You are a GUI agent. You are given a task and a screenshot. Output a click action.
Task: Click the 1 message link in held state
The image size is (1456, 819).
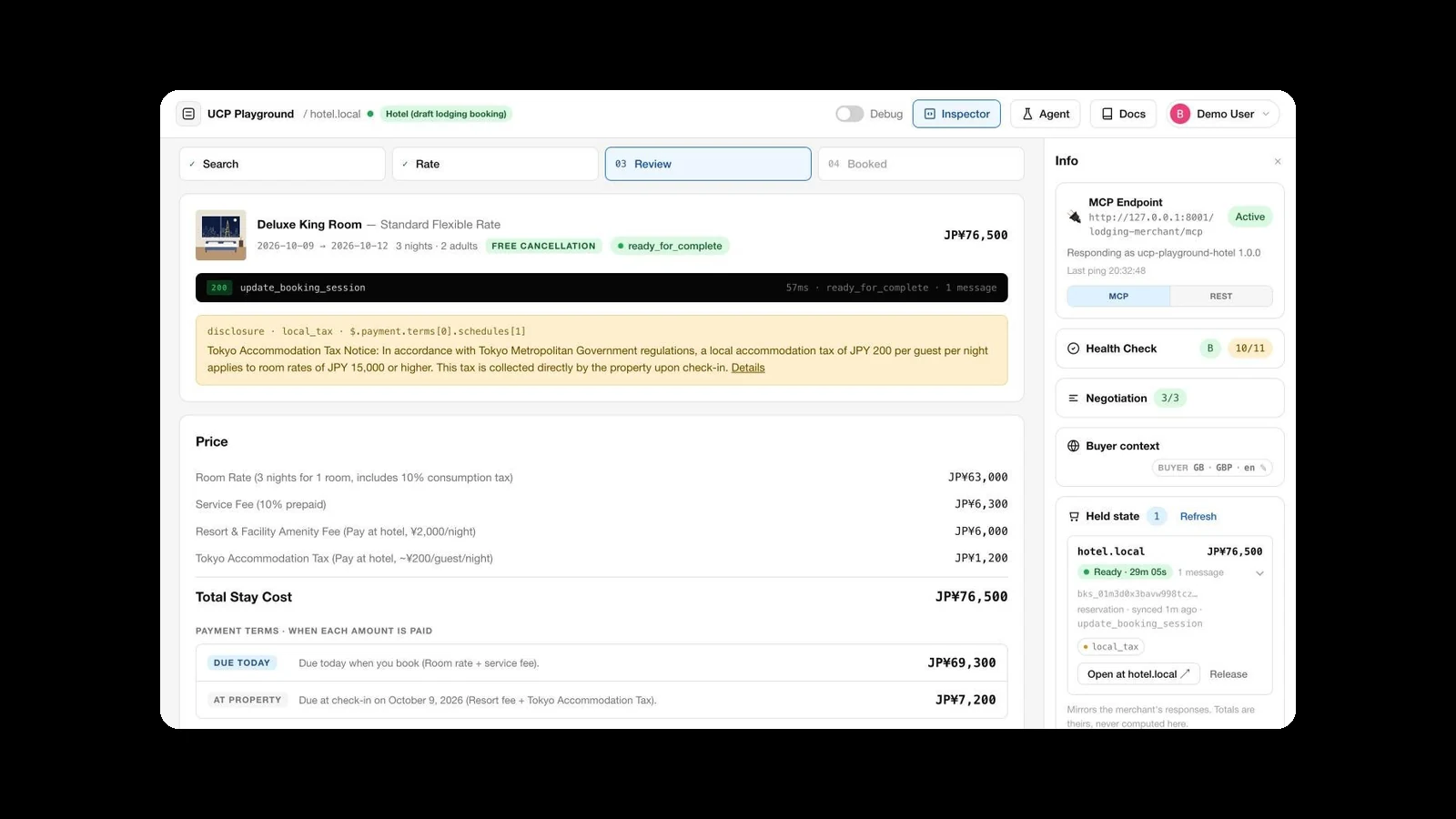point(1200,572)
